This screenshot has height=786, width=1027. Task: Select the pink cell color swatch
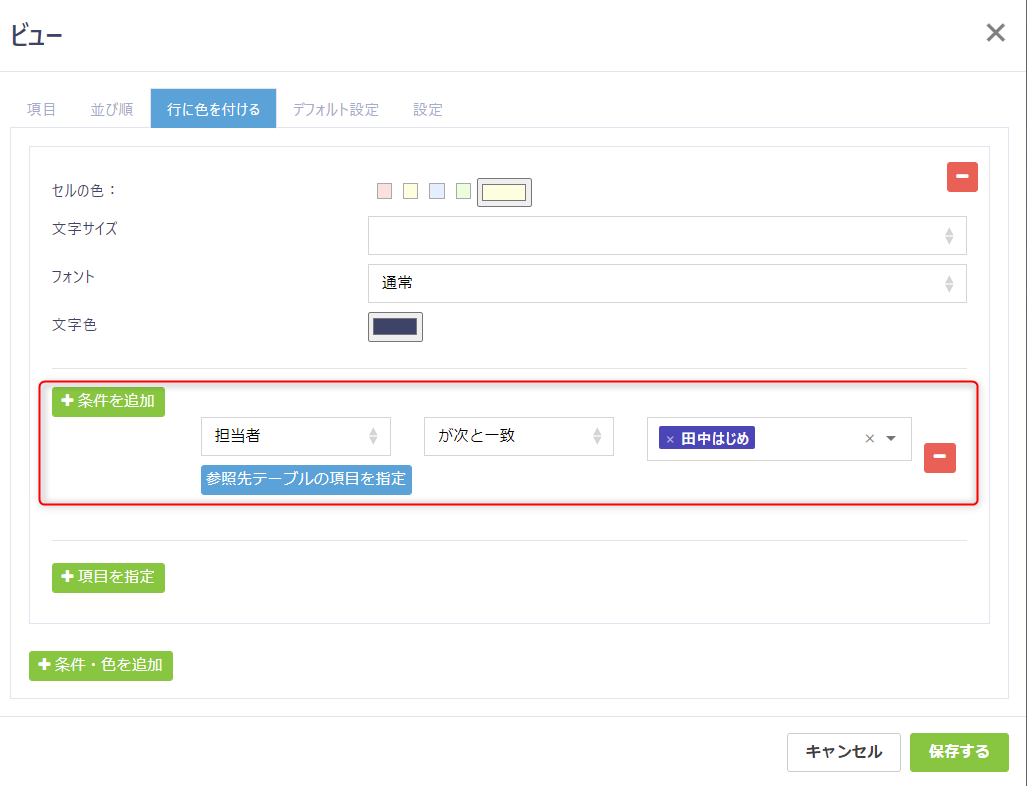tap(384, 191)
